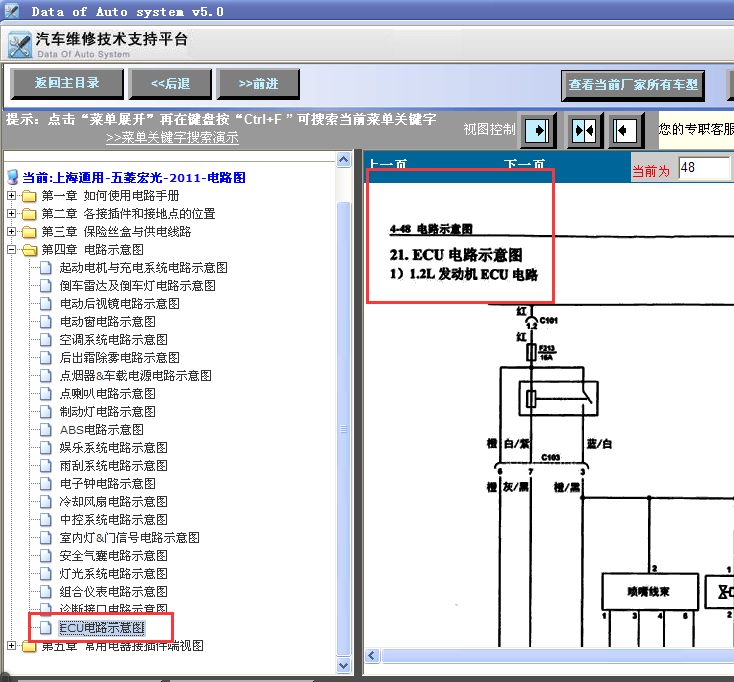Select ECU电路示意图 tree item
The width and height of the screenshot is (734, 682).
[102, 628]
